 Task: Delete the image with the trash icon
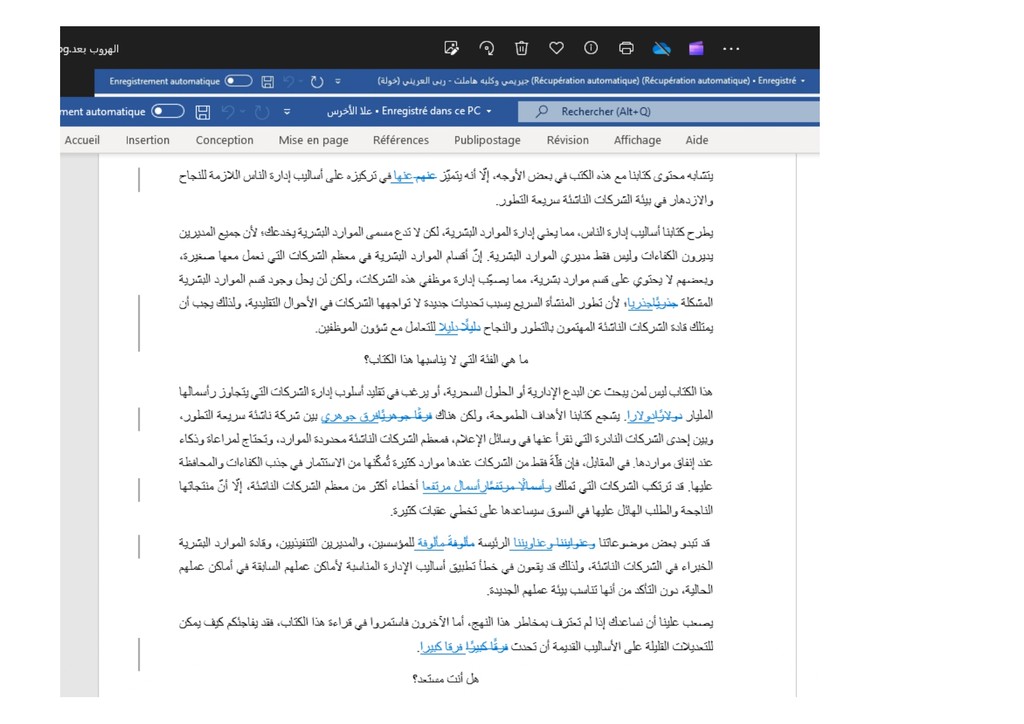[521, 48]
